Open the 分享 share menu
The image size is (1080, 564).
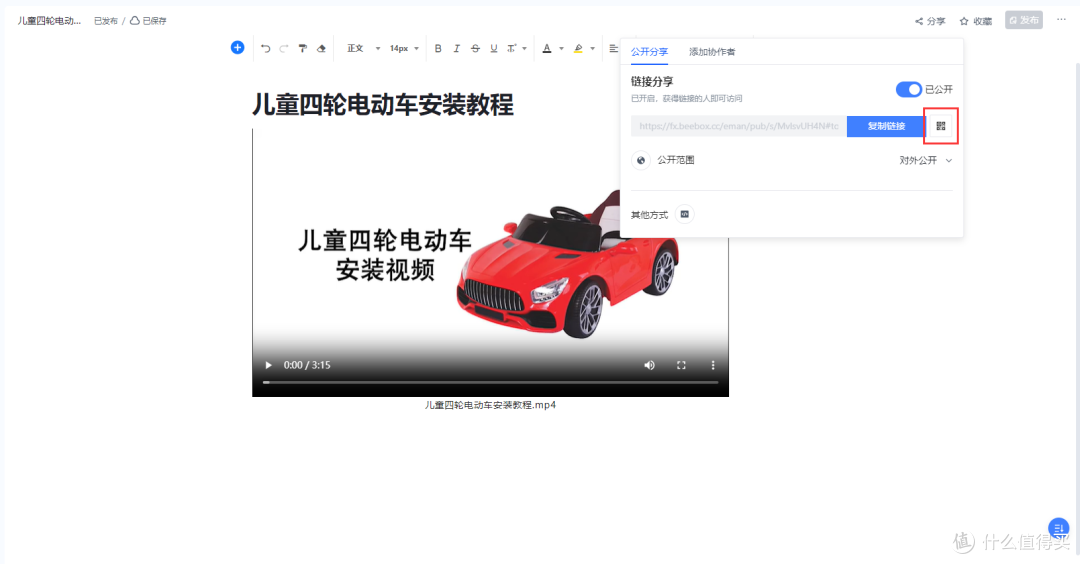click(930, 21)
